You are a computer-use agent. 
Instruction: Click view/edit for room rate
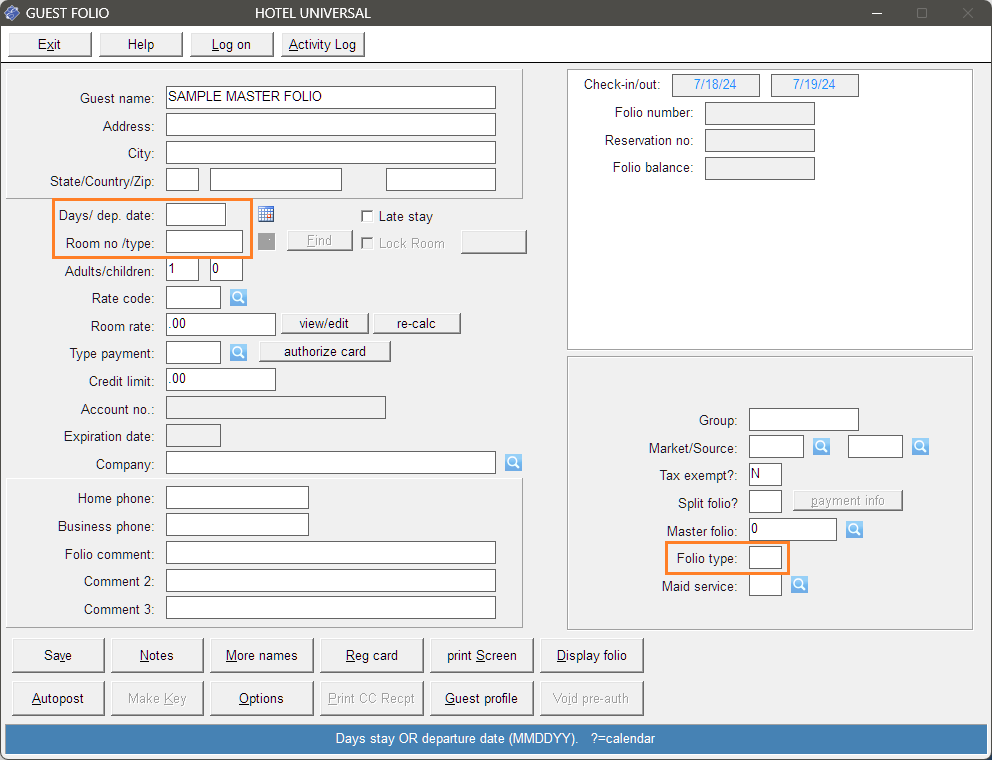pyautogui.click(x=324, y=323)
